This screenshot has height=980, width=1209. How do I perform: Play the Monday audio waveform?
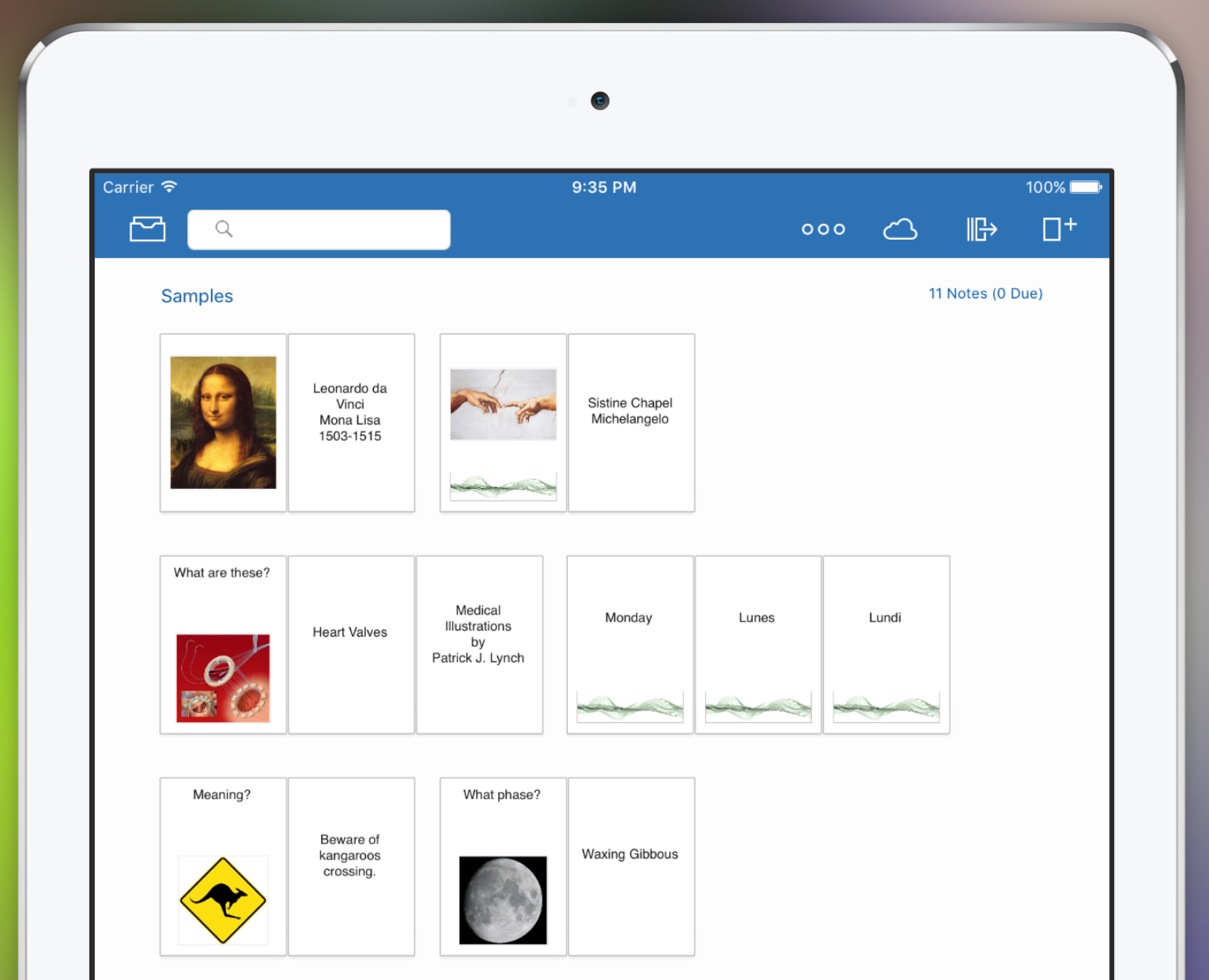[x=630, y=706]
